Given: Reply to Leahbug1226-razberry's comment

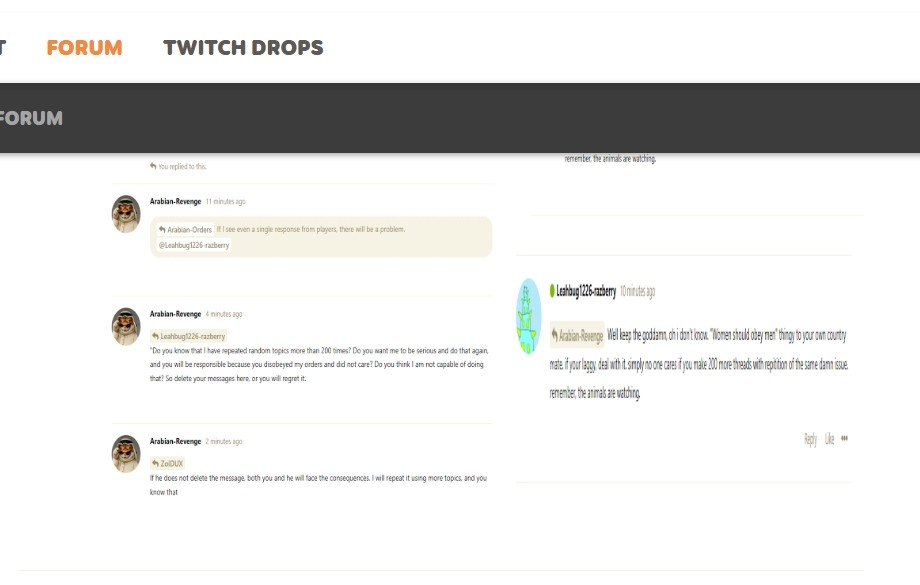Looking at the screenshot, I should tap(810, 439).
